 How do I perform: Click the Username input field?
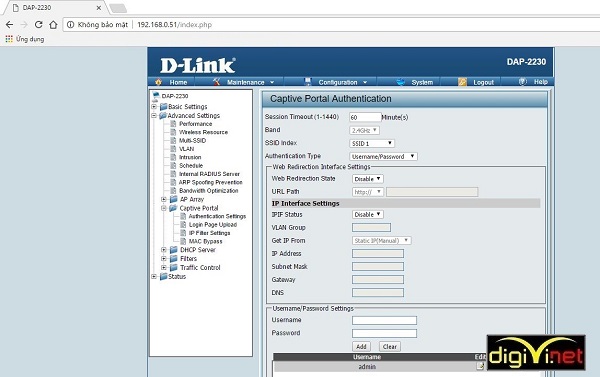(384, 320)
